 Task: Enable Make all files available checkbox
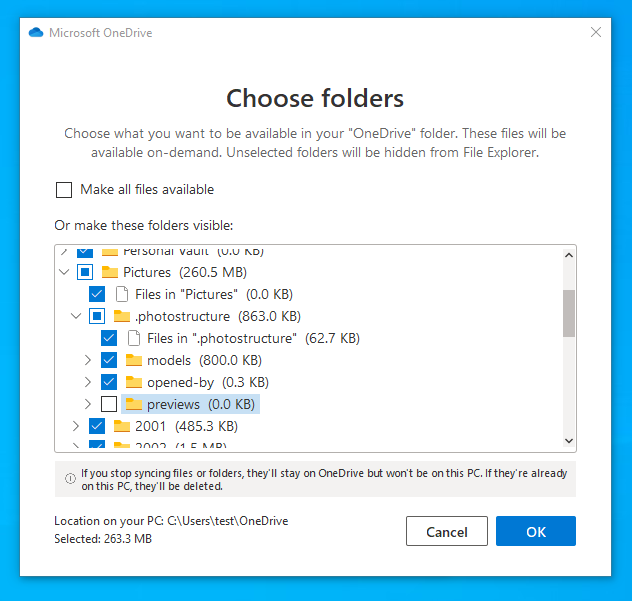[x=64, y=190]
